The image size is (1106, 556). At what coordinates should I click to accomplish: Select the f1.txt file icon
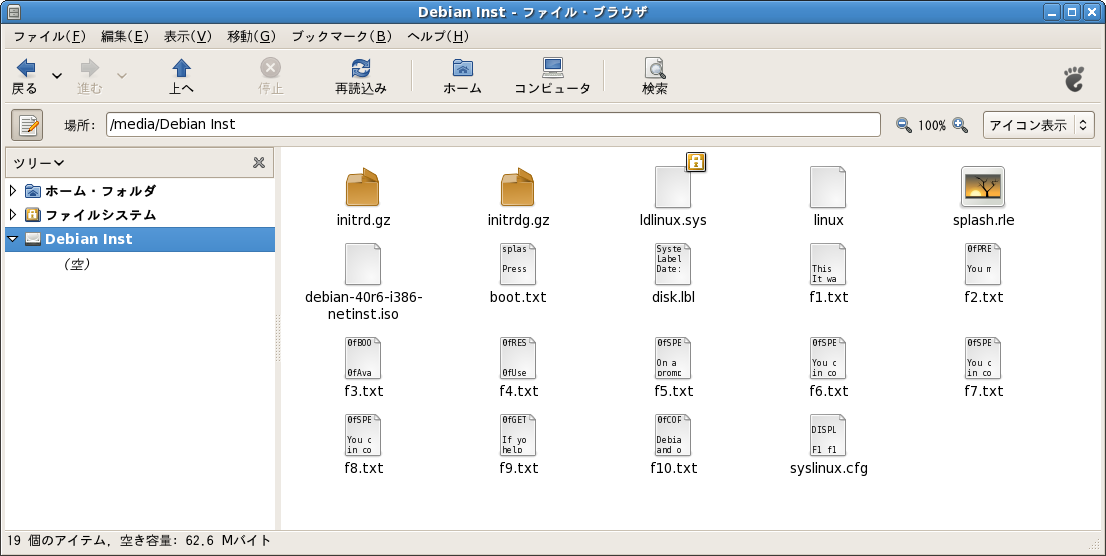(x=828, y=265)
